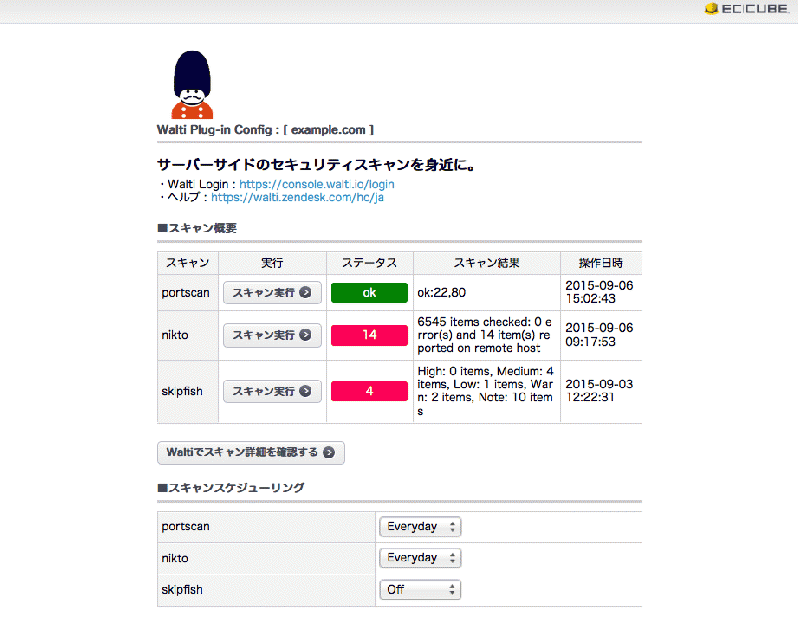Click red 14 status badge for nikto

tap(369, 335)
